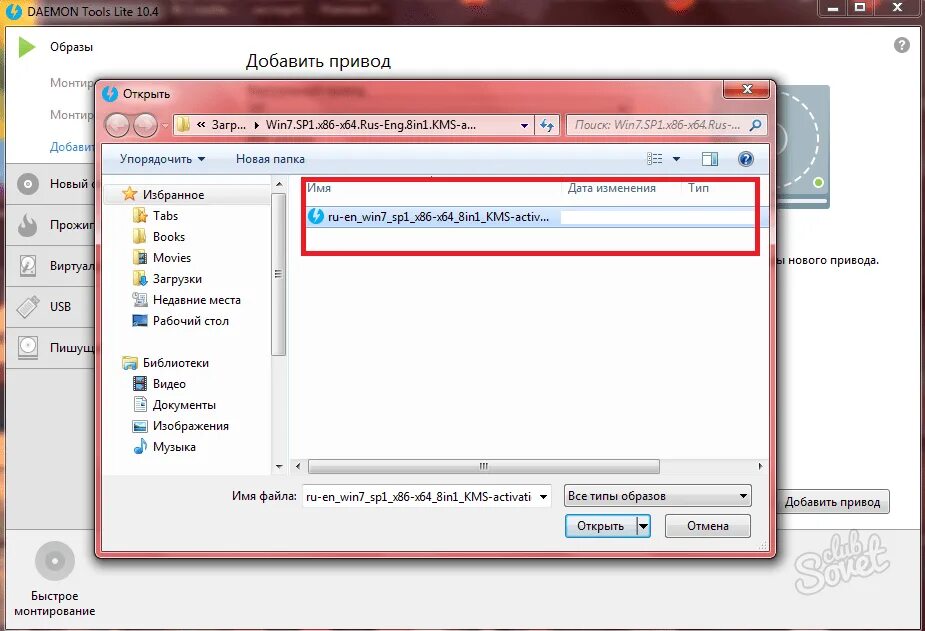The width and height of the screenshot is (925, 631).
Task: Select Добавит item in the Образы submenu
Action: (x=72, y=147)
